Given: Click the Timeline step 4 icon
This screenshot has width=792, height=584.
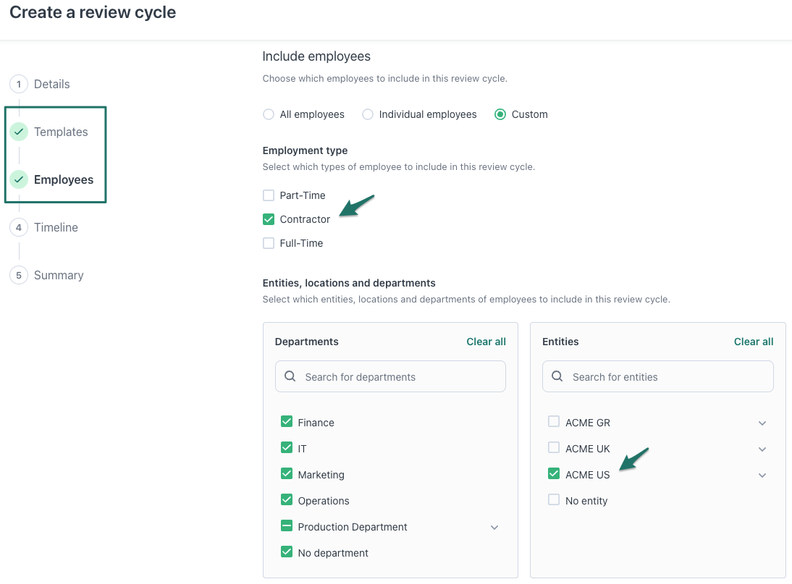Looking at the screenshot, I should 19,228.
